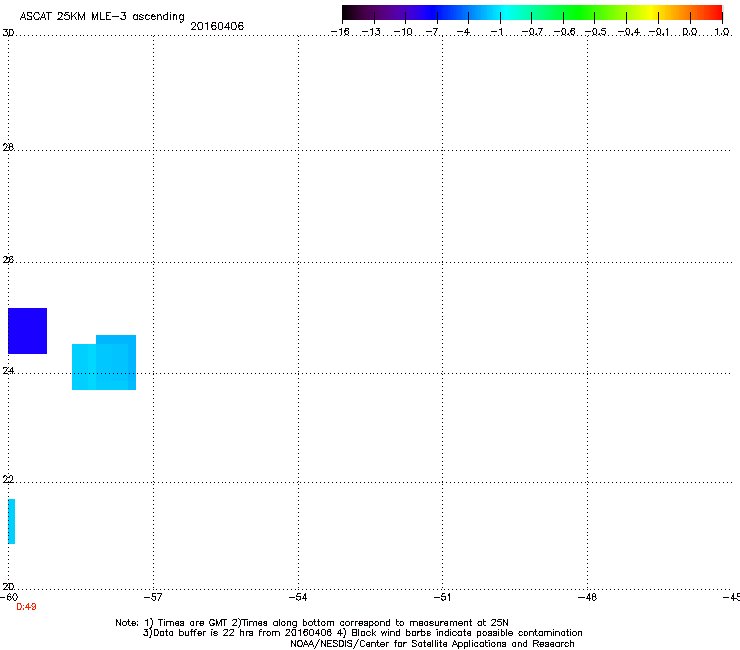
Task: Click the red "D:49" time label
Action: [x=26, y=607]
